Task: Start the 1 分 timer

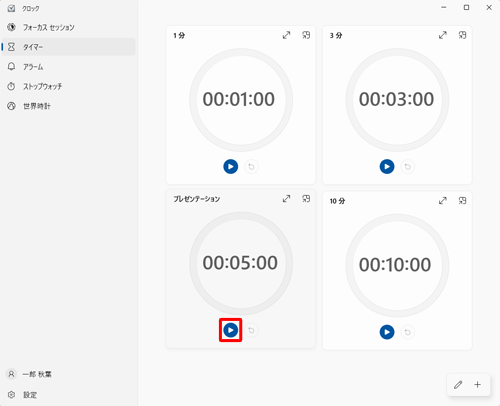Action: (230, 166)
